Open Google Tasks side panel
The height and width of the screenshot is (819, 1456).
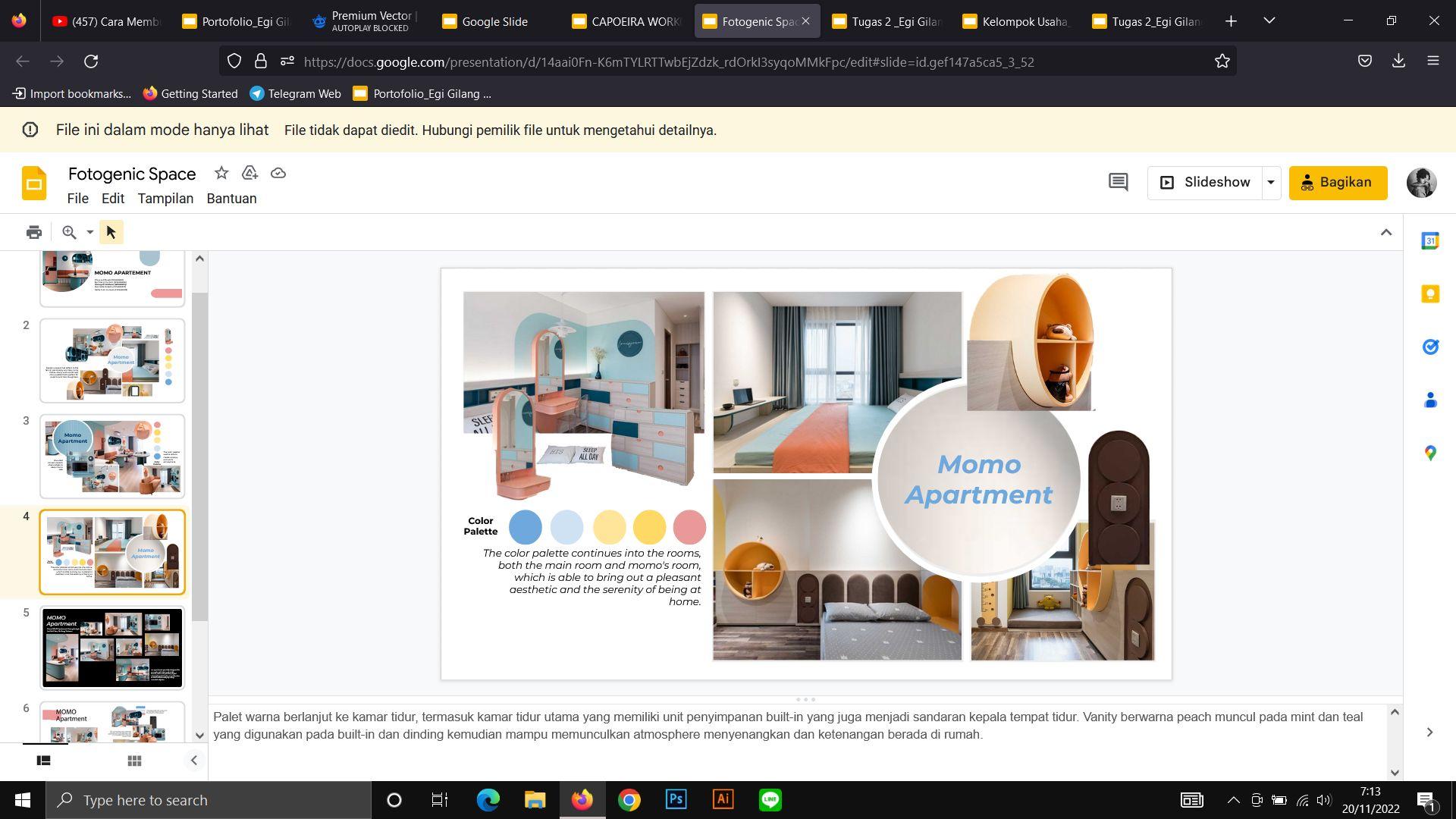1430,347
